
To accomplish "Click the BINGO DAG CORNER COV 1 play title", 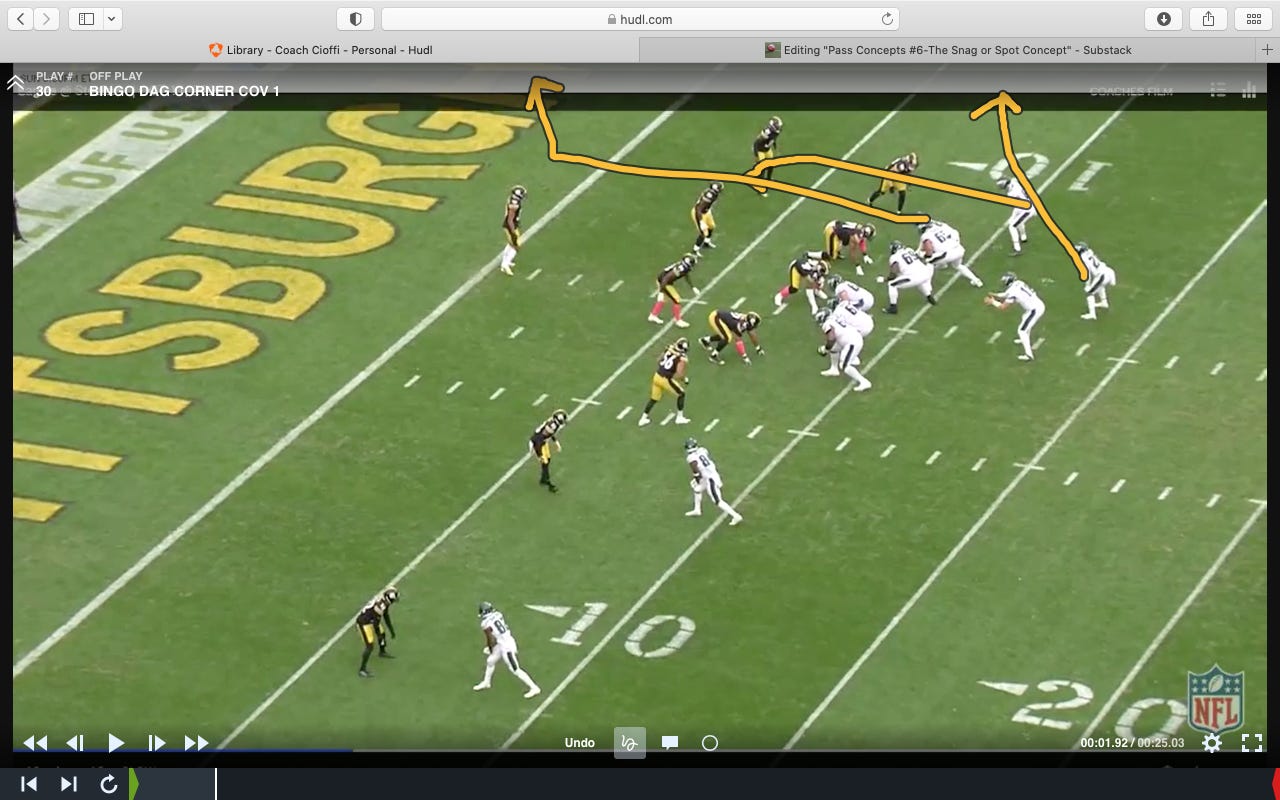I will click(x=184, y=91).
